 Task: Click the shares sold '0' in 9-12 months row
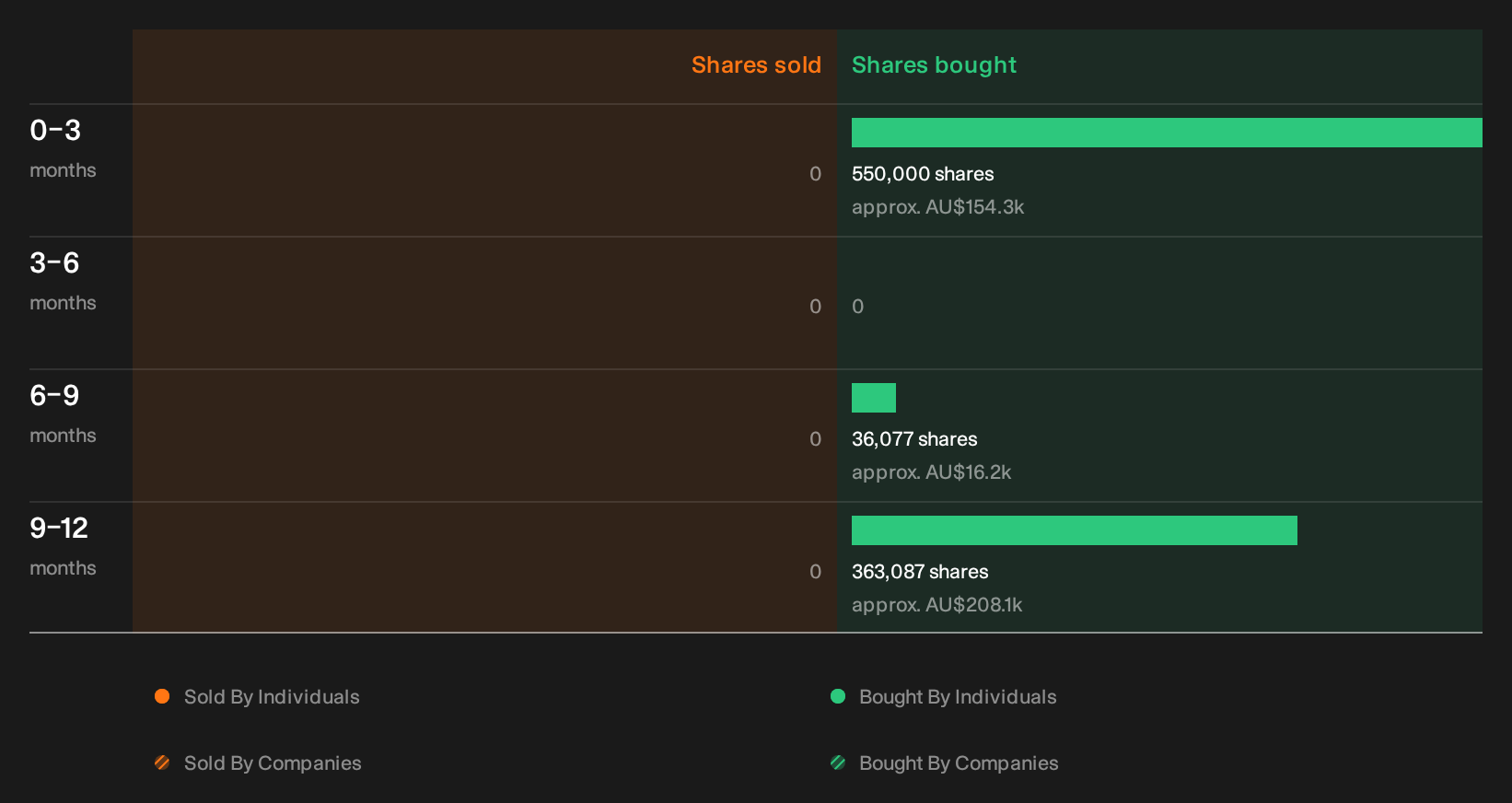pyautogui.click(x=815, y=572)
